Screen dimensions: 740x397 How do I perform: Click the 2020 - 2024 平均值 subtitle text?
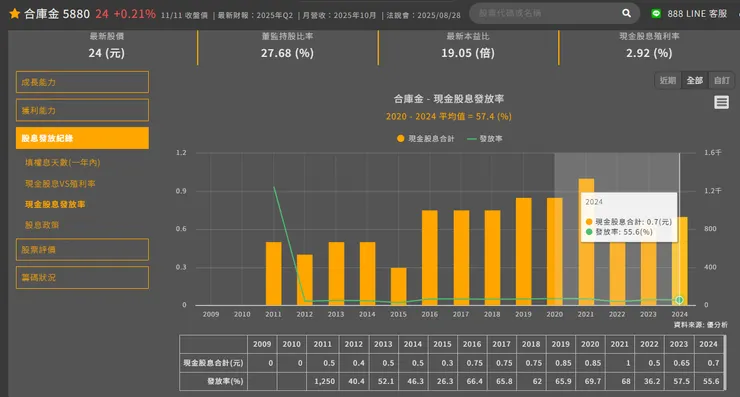point(448,116)
